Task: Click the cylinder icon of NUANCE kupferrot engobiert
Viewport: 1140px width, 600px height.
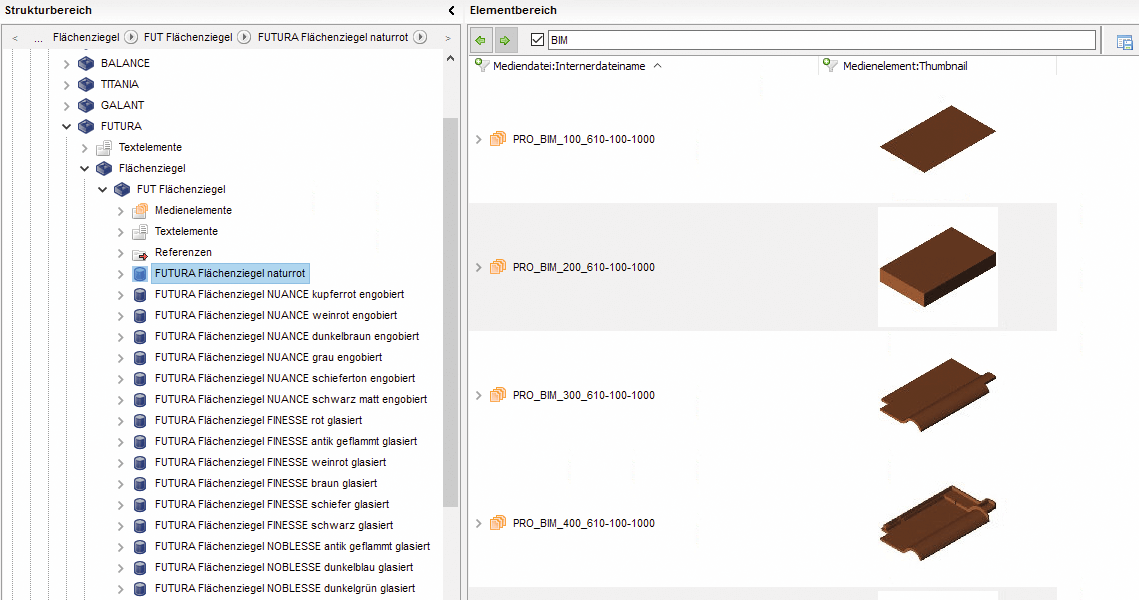Action: tap(140, 295)
